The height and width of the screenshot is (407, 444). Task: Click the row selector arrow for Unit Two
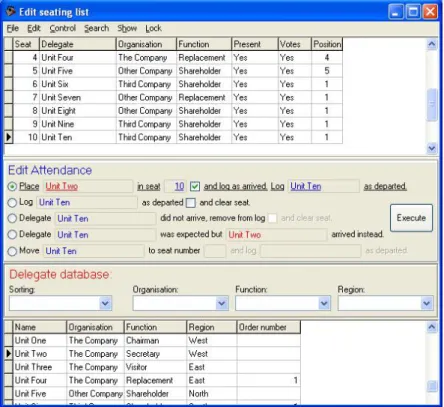pos(8,354)
